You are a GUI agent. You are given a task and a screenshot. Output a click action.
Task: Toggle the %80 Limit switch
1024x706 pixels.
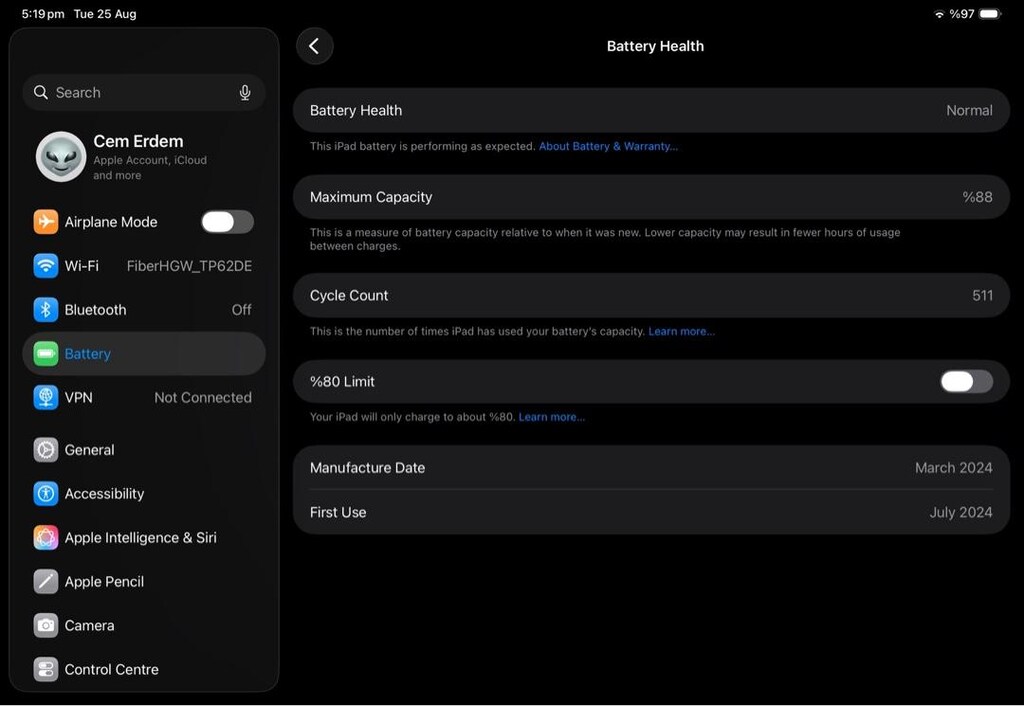[967, 381]
